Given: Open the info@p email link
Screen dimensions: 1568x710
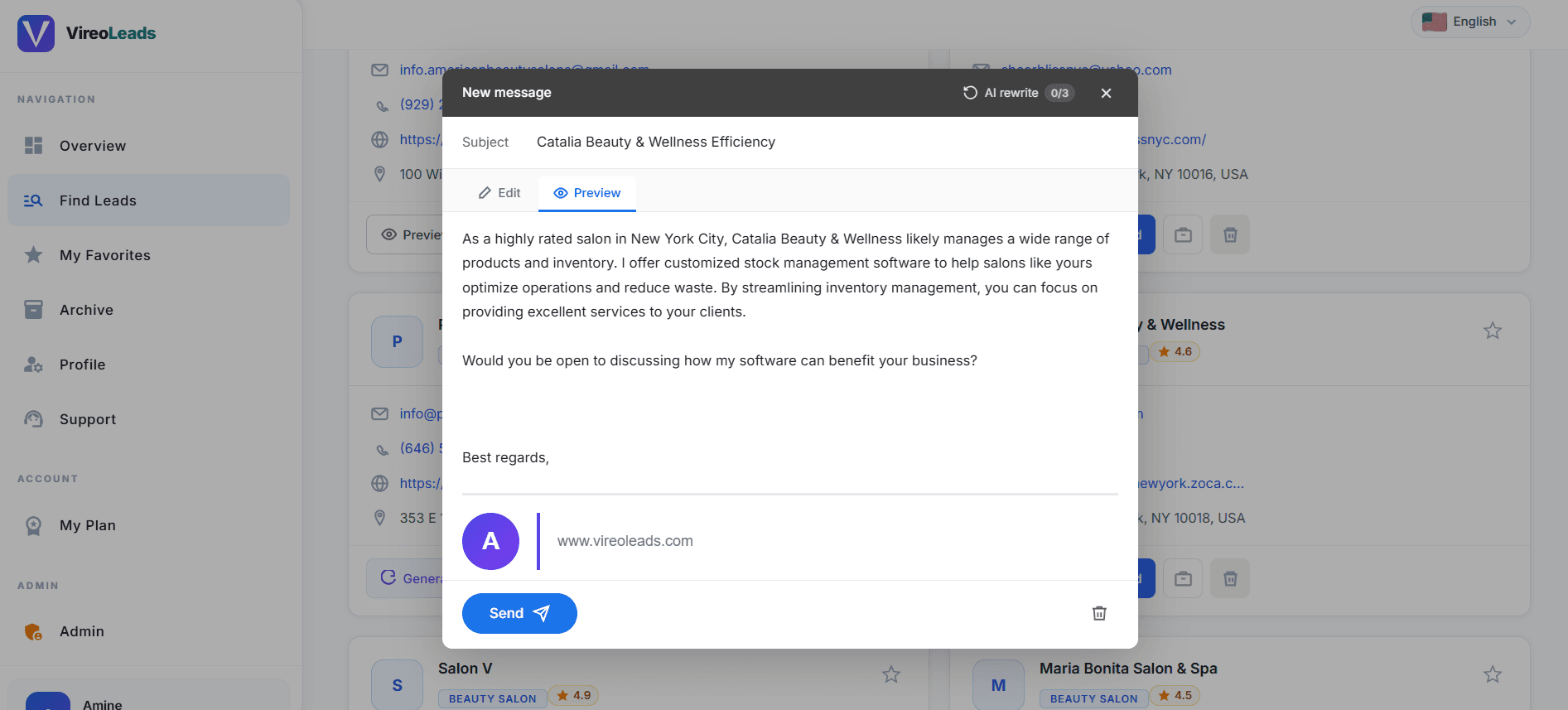Looking at the screenshot, I should [421, 413].
